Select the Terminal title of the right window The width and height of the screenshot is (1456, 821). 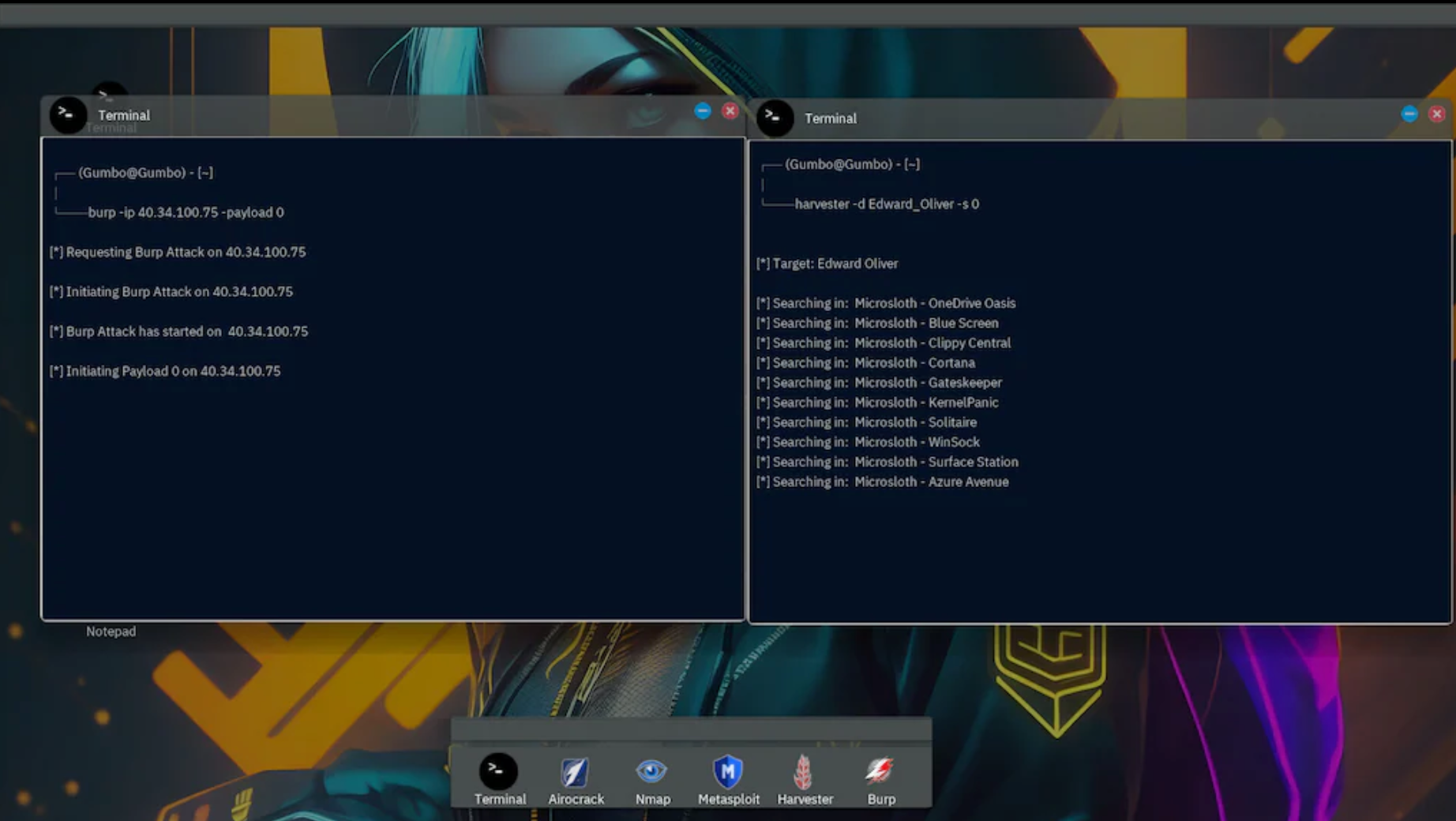tap(830, 118)
